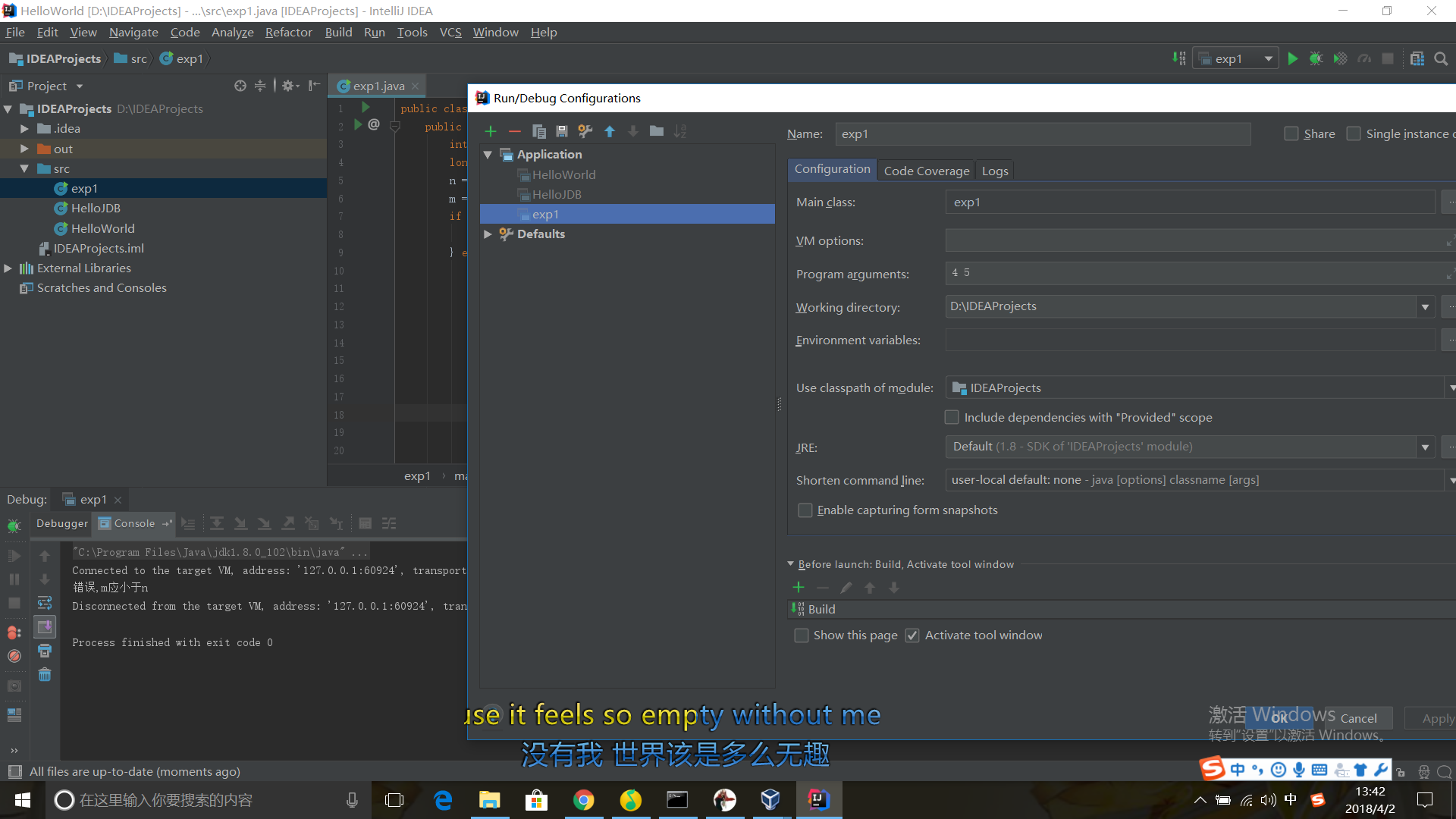The image size is (1456, 819).
Task: Mute breakpoints in the debug sidebar
Action: 14,656
